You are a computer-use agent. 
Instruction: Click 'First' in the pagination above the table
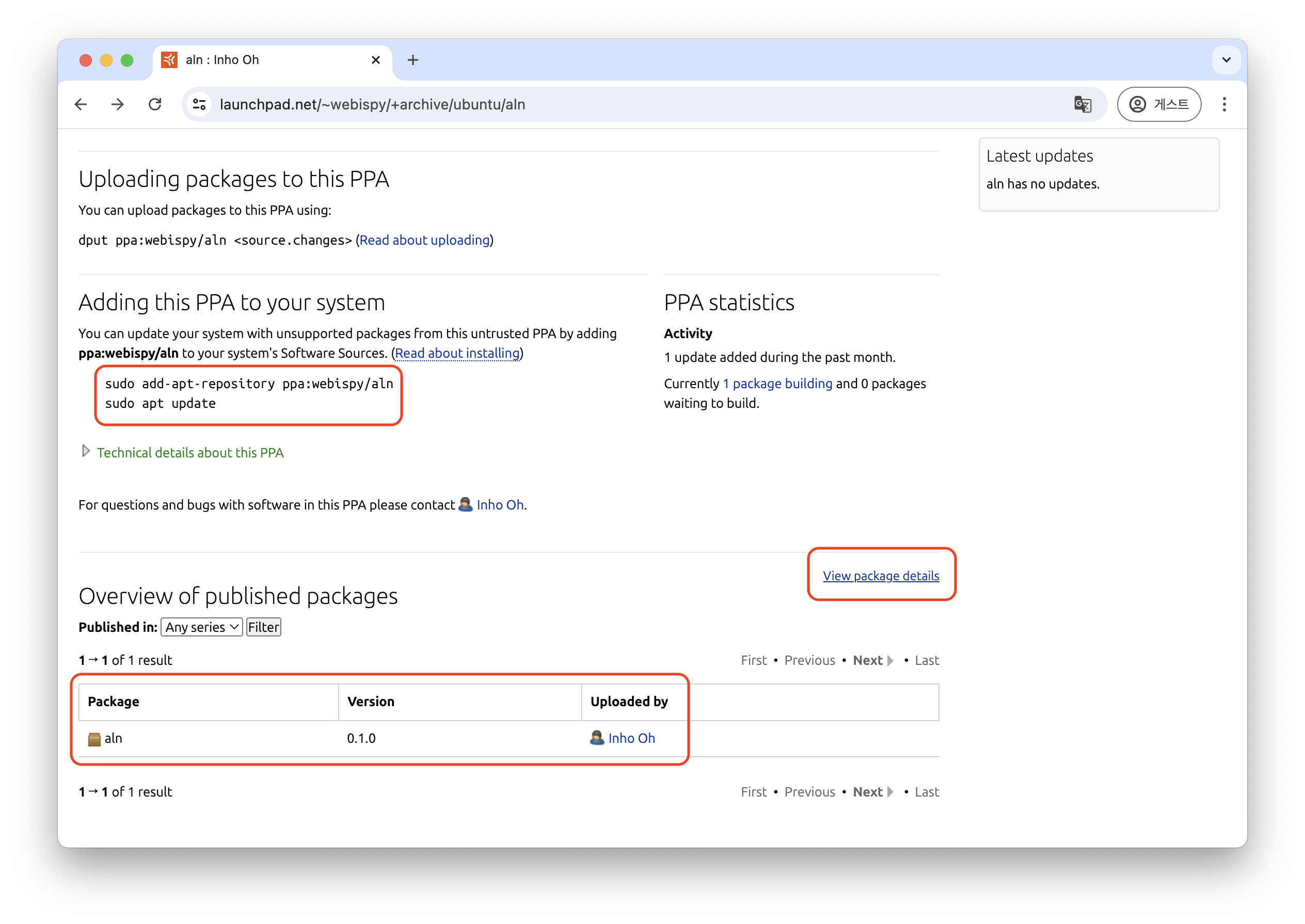pos(754,660)
